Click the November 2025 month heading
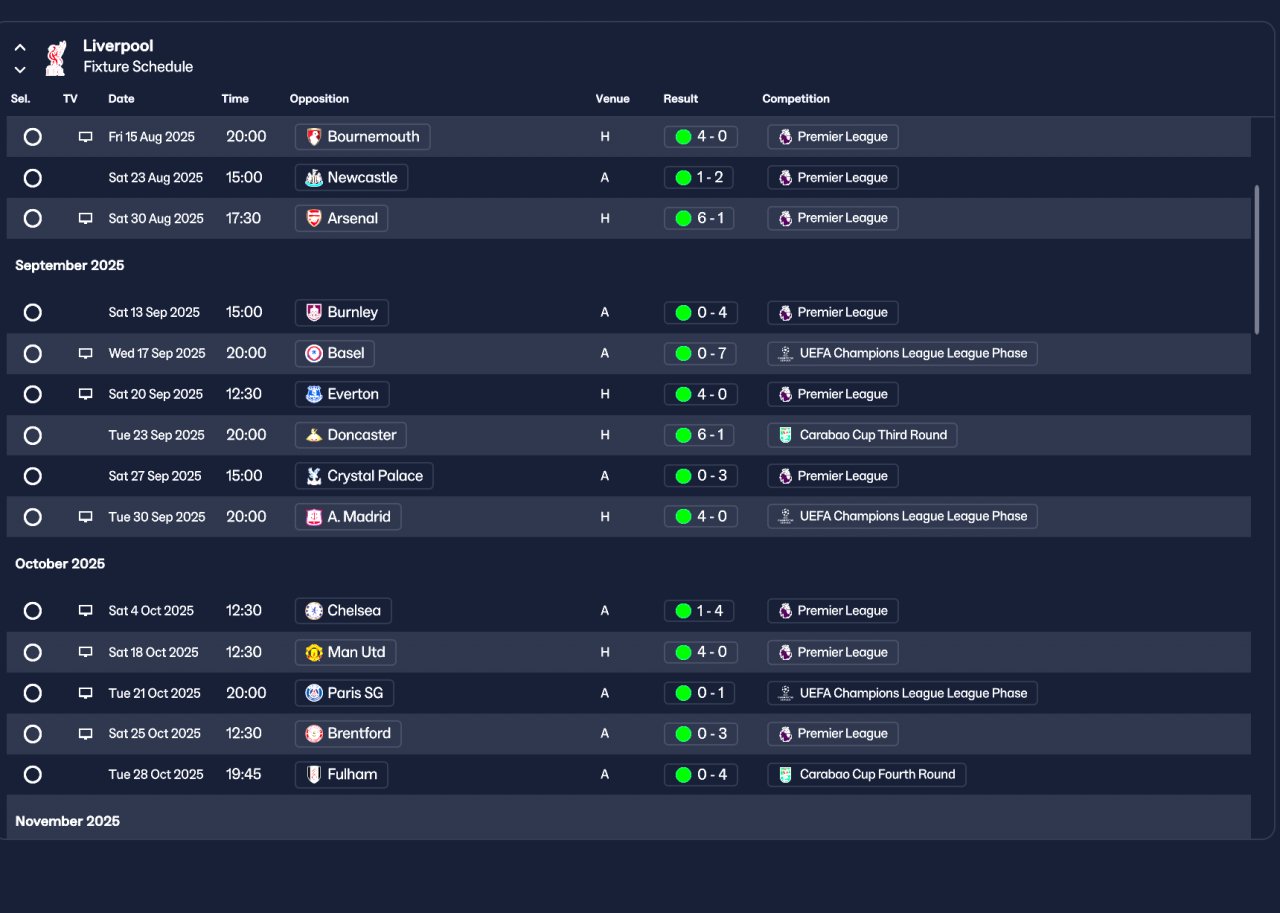The image size is (1280, 913). pos(68,821)
